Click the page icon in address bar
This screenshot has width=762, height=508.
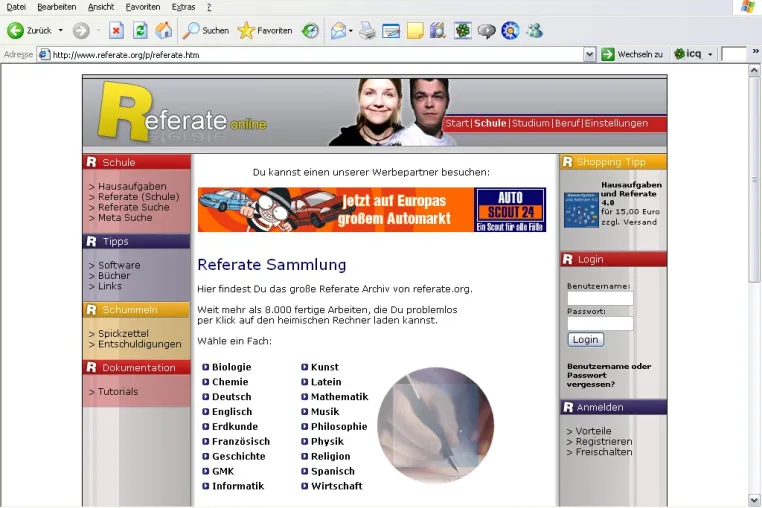(44, 54)
